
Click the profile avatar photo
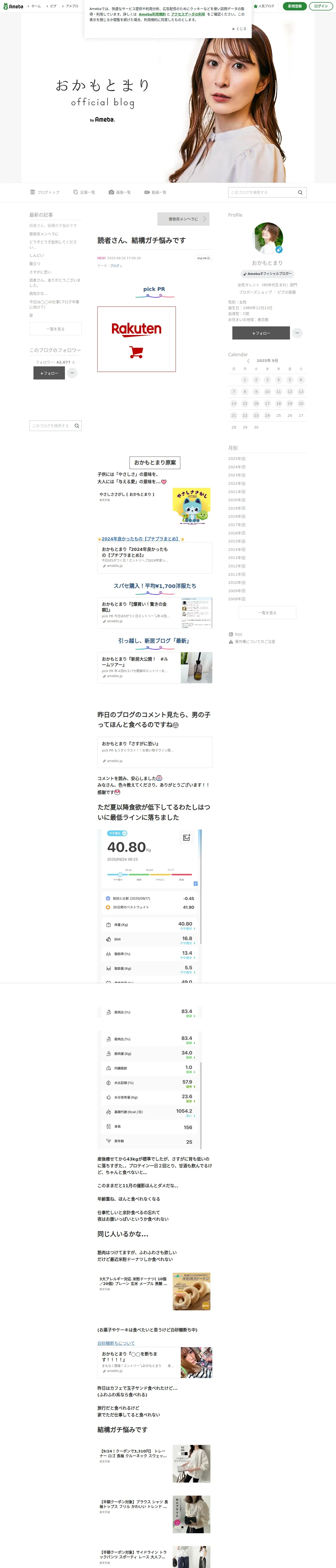[268, 238]
